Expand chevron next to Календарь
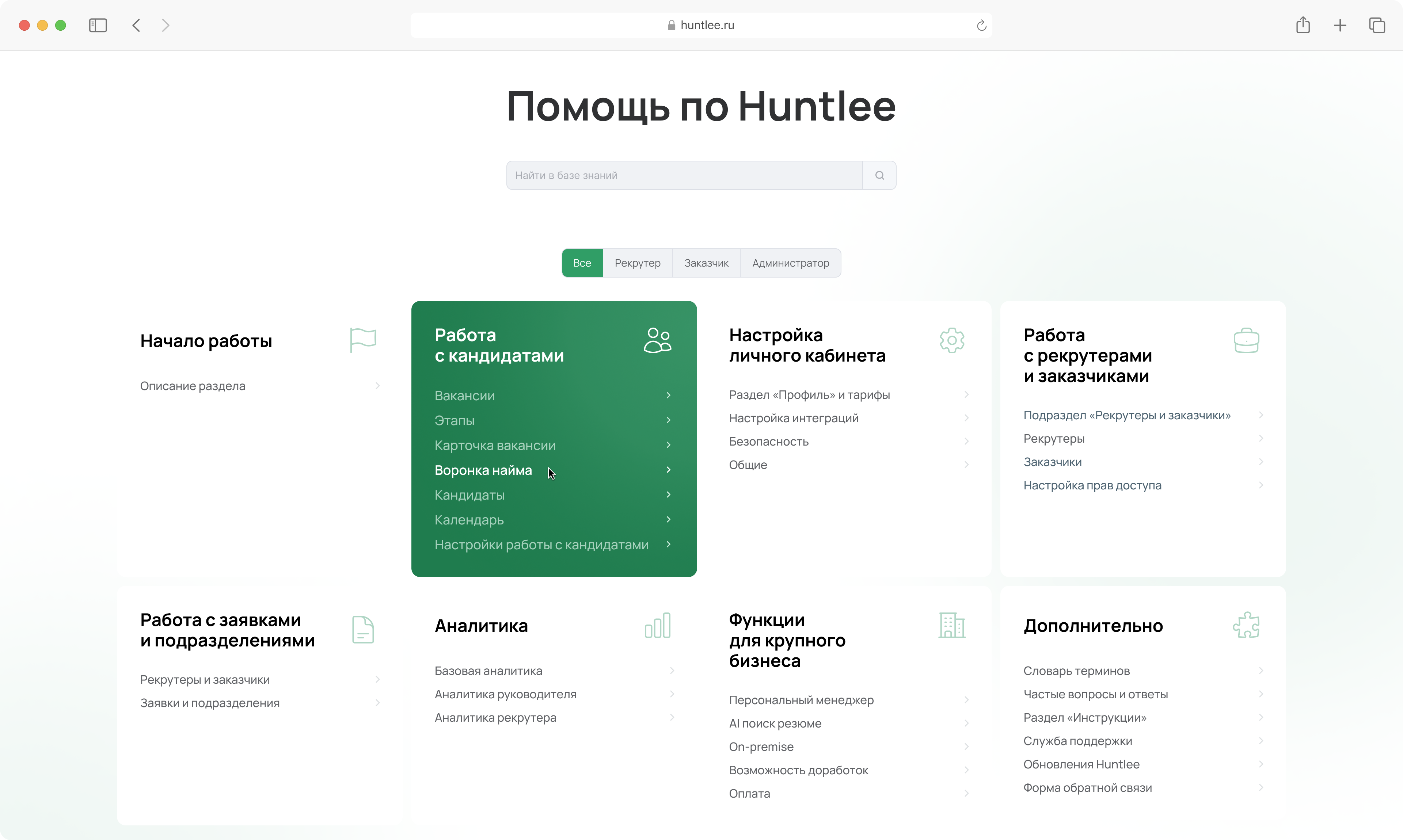 [x=669, y=520]
